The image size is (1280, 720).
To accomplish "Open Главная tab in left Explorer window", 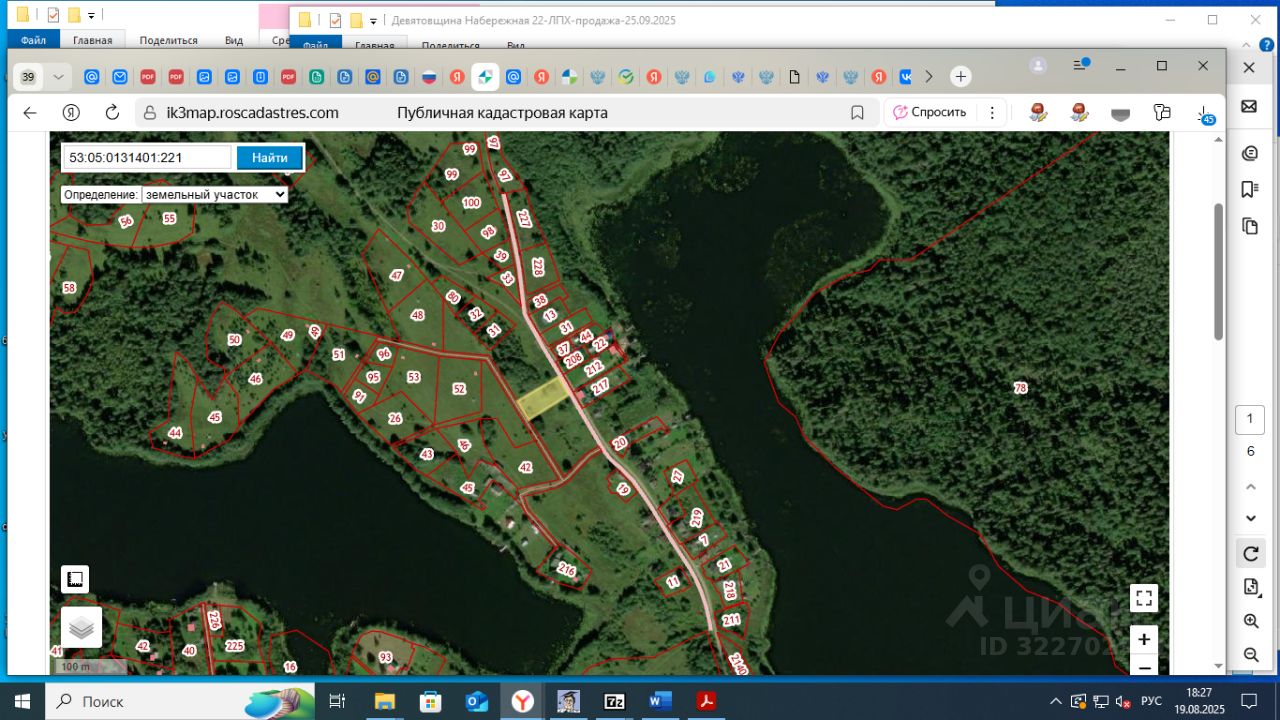I will [x=92, y=41].
